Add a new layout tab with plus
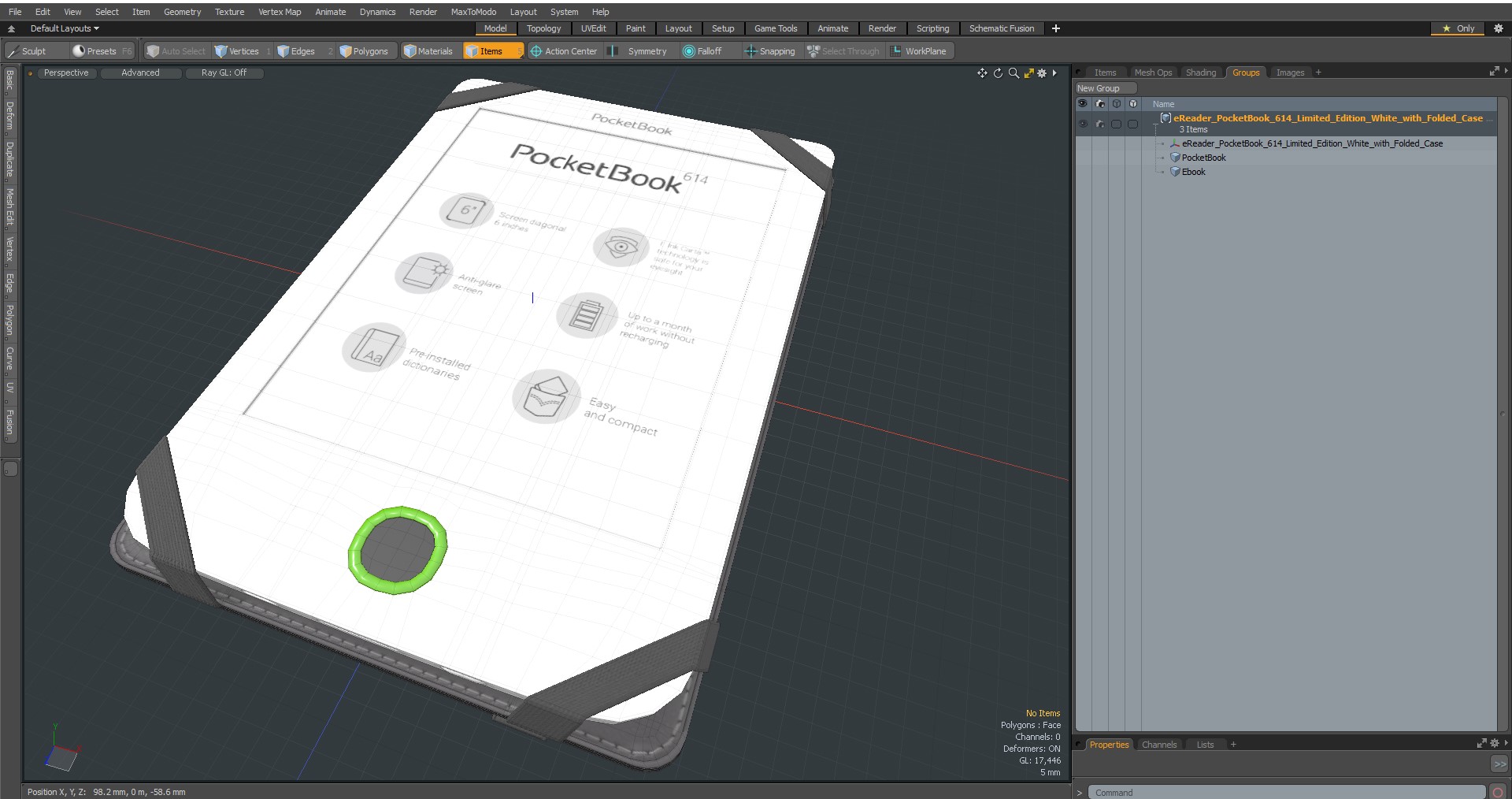The image size is (1512, 799). click(x=1056, y=28)
